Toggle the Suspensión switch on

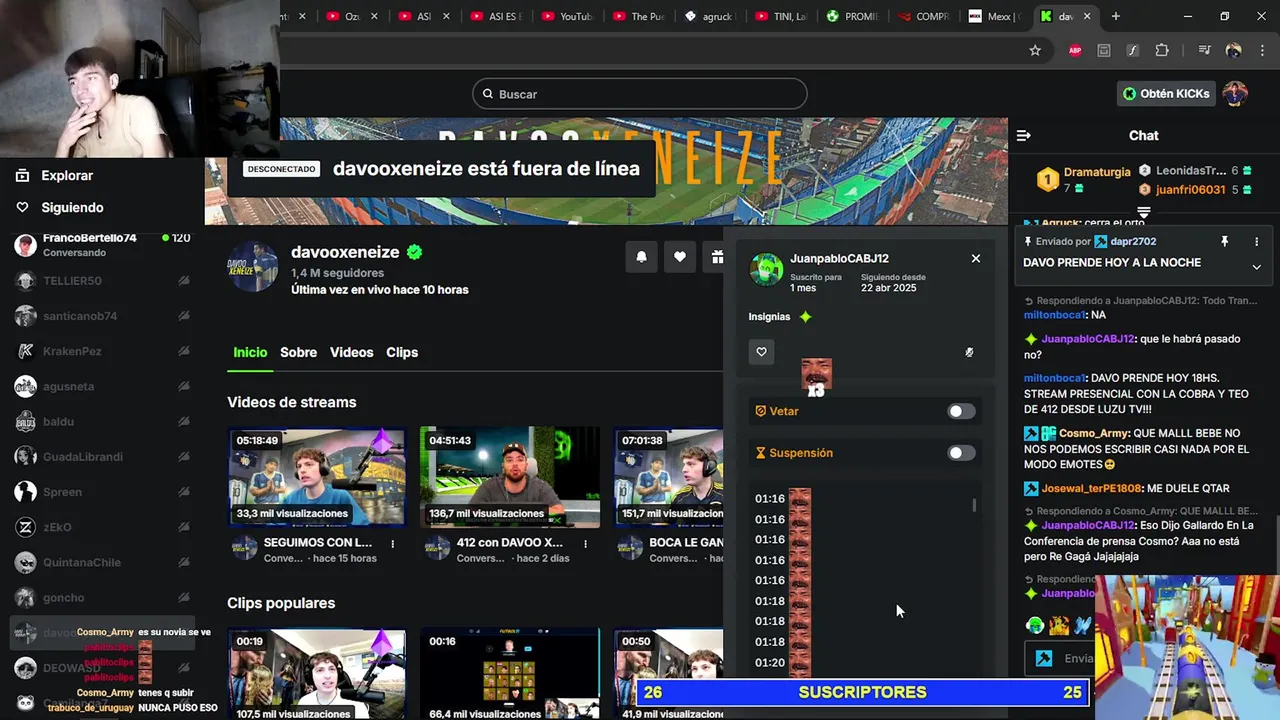pos(961,453)
